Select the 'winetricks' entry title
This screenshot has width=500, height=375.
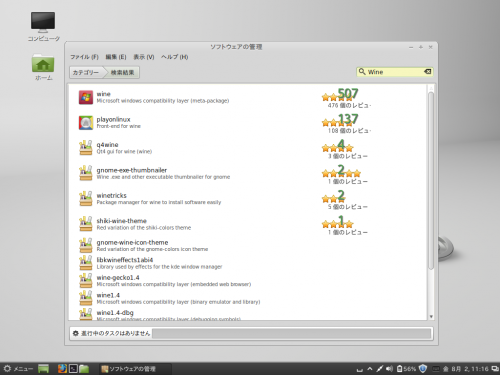111,195
